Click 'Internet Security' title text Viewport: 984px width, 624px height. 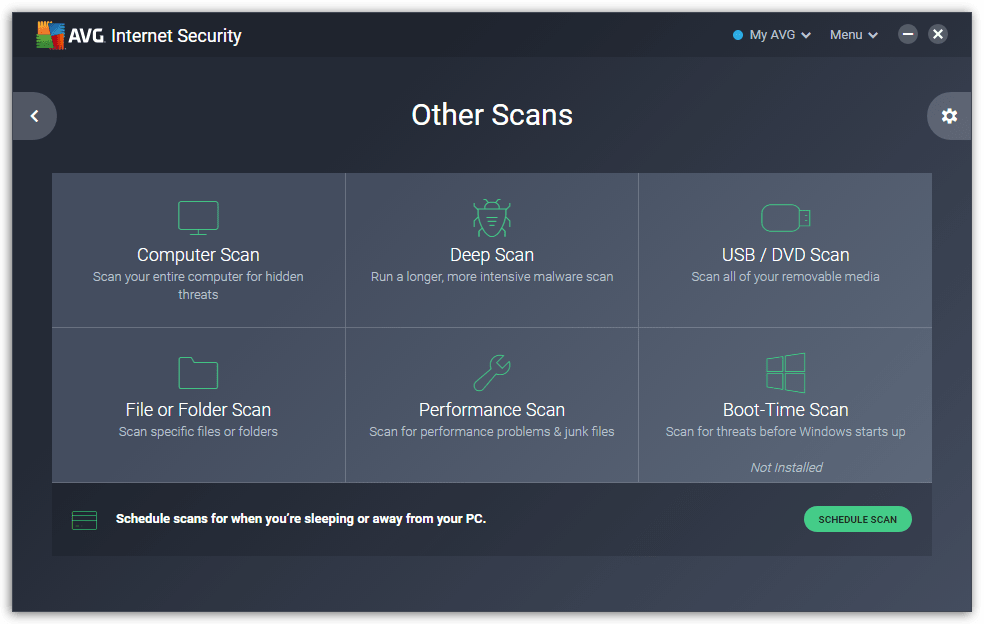[176, 36]
